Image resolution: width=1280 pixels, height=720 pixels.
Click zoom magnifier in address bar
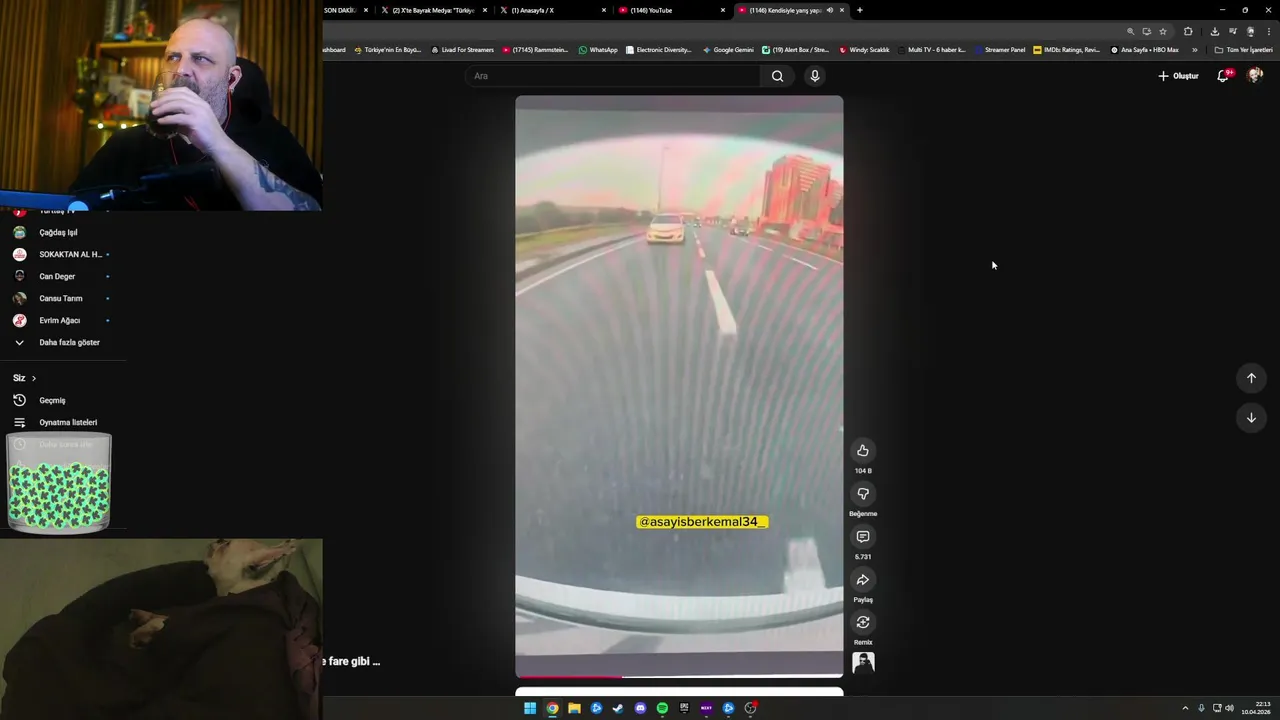(1131, 31)
